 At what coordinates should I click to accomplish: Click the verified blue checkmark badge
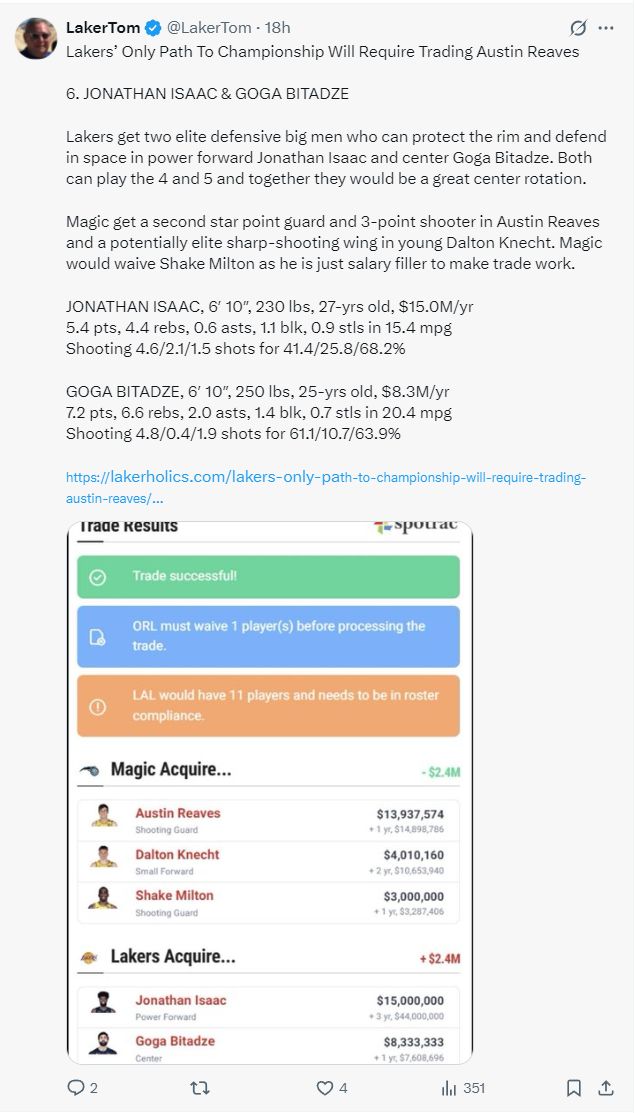coord(150,27)
